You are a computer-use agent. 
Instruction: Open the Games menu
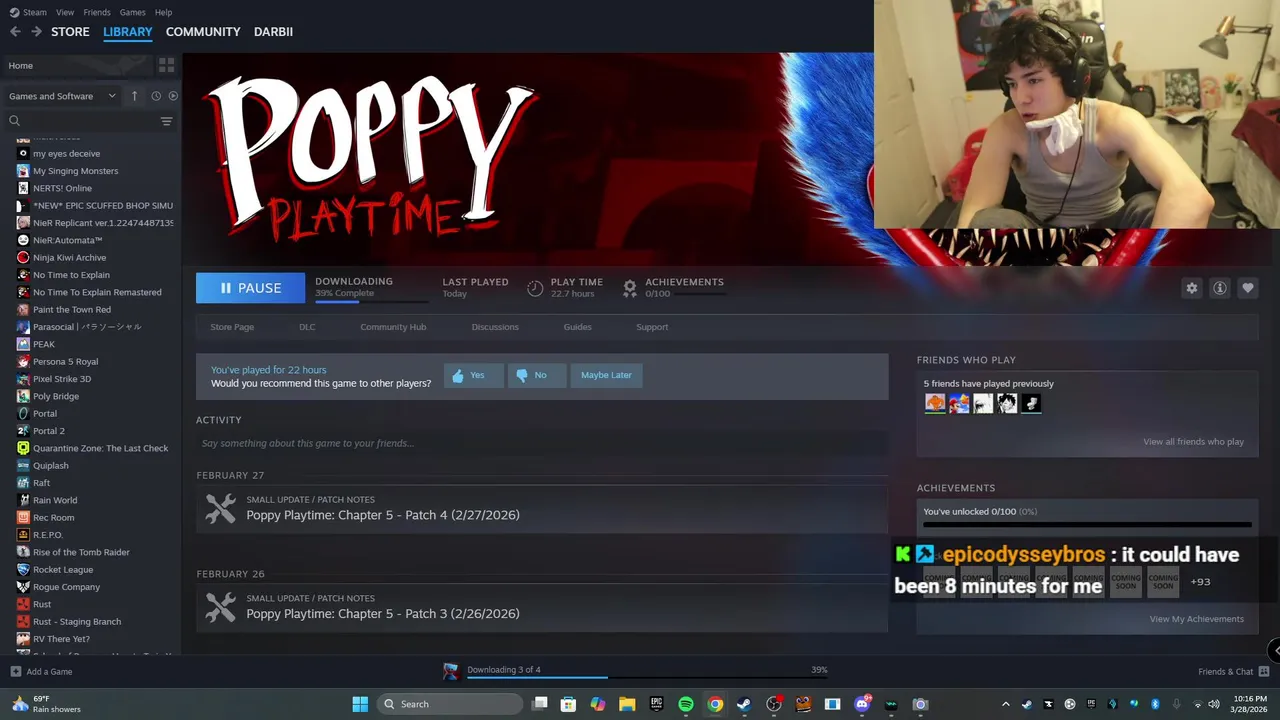[132, 12]
